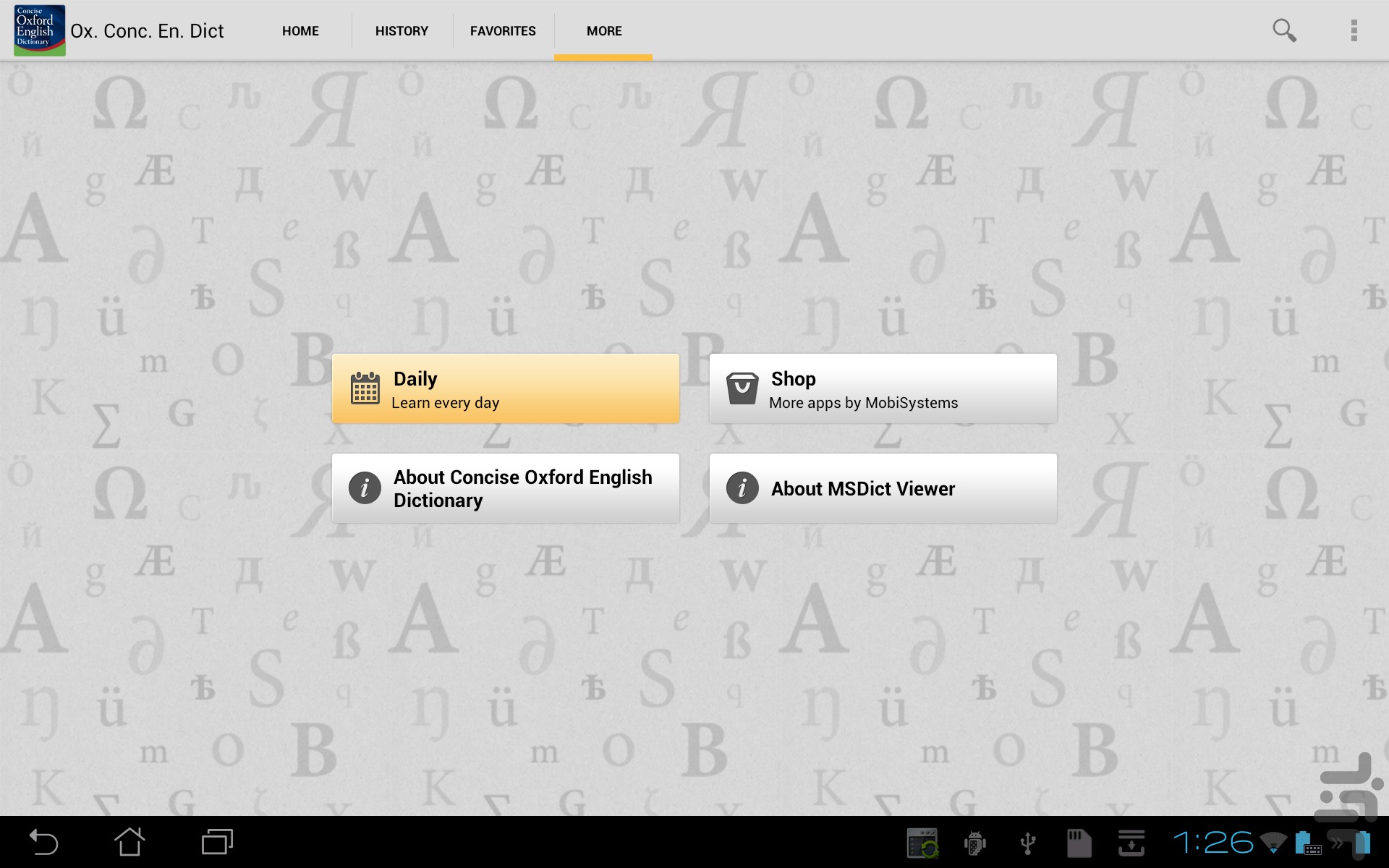The width and height of the screenshot is (1389, 868).
Task: Tap the Concise Oxford English Dictionary app logo
Action: point(40,30)
